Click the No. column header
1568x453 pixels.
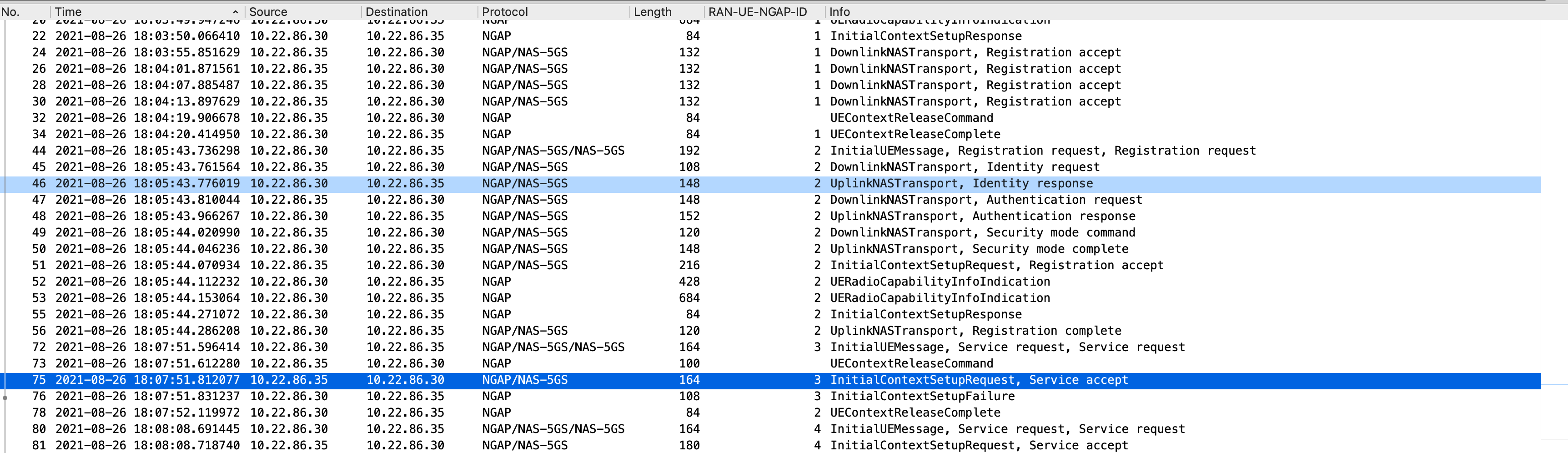[x=12, y=11]
